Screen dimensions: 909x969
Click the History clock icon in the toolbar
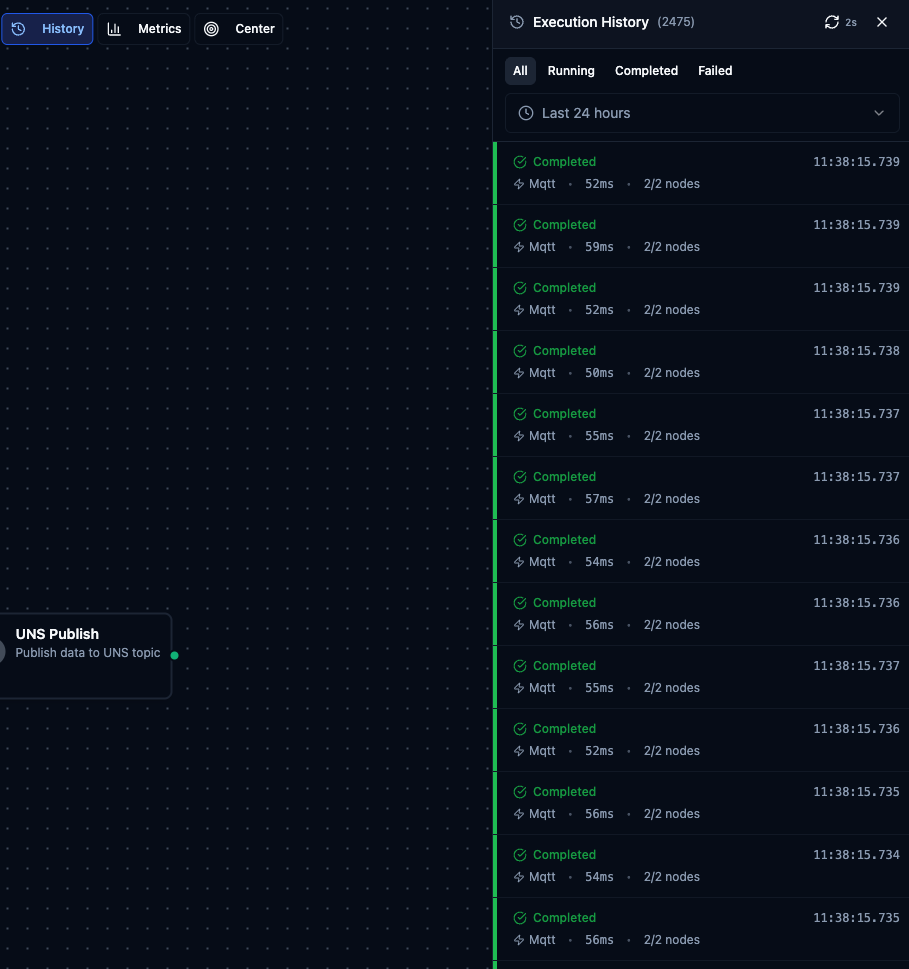[x=27, y=28]
